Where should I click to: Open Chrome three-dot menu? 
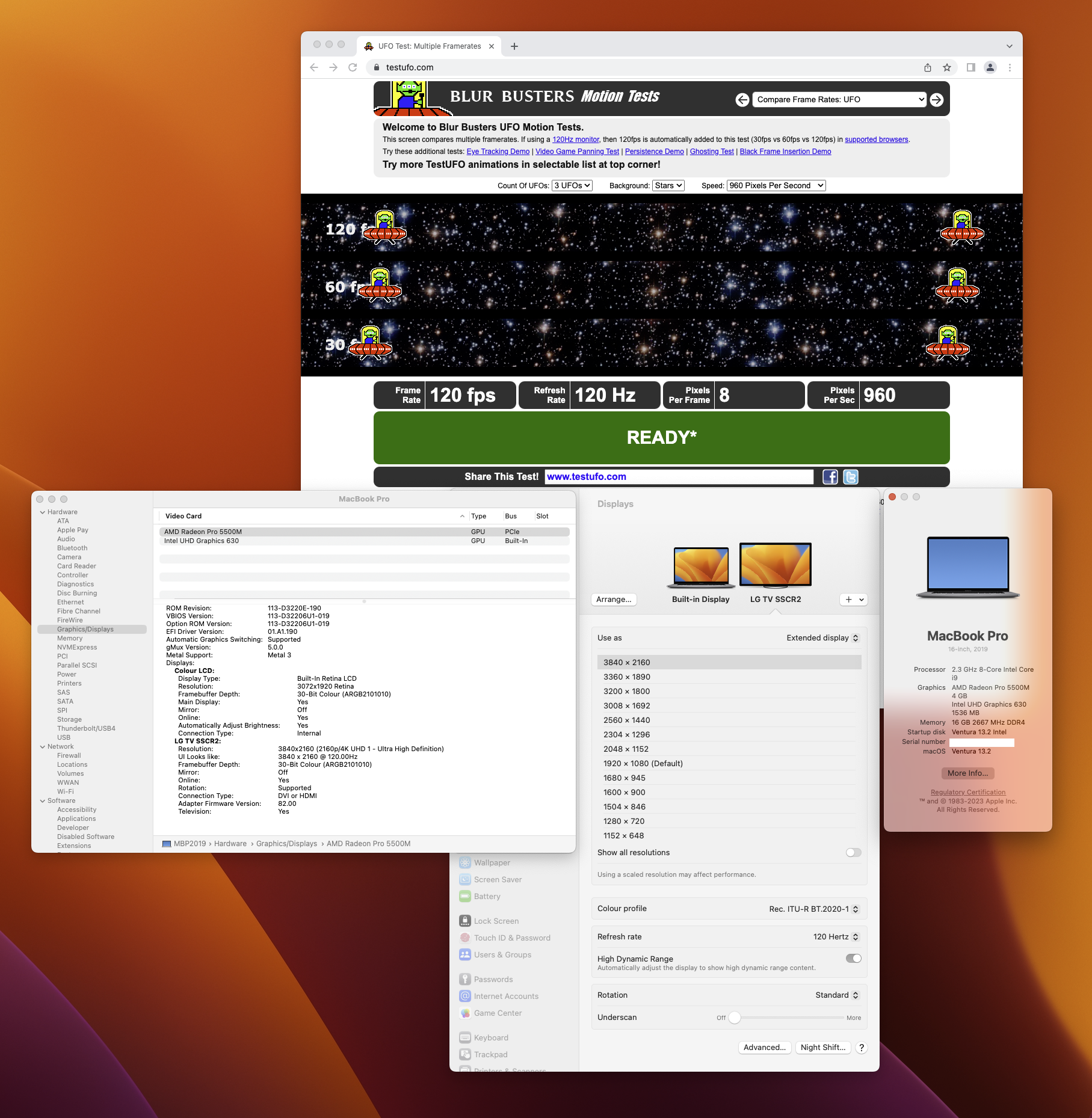(1010, 67)
